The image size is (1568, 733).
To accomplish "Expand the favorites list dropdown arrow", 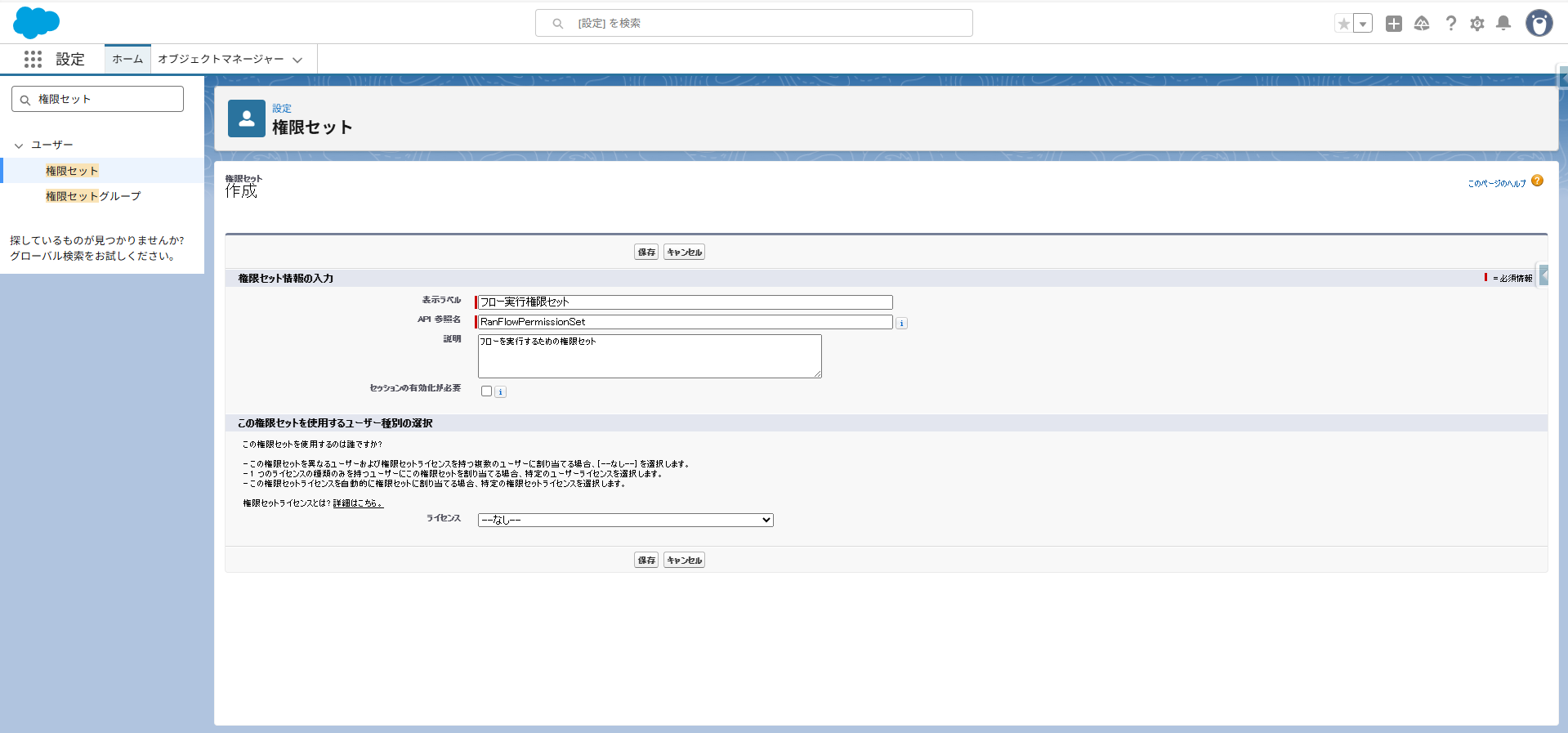I will click(1363, 24).
